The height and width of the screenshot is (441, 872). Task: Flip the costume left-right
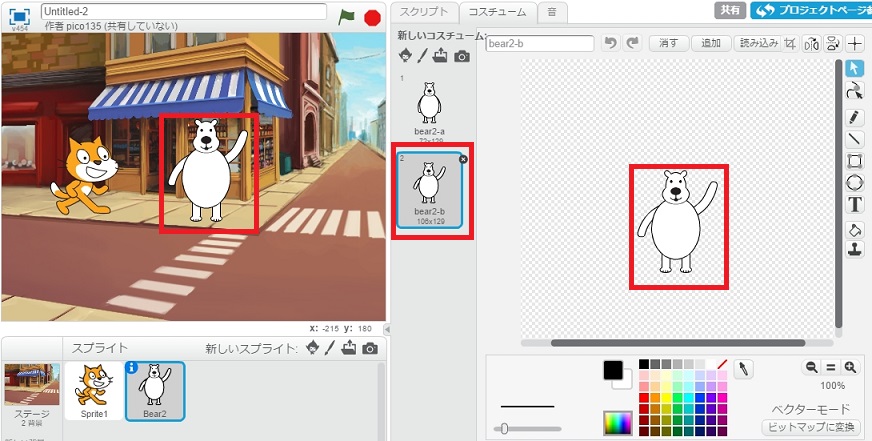811,43
